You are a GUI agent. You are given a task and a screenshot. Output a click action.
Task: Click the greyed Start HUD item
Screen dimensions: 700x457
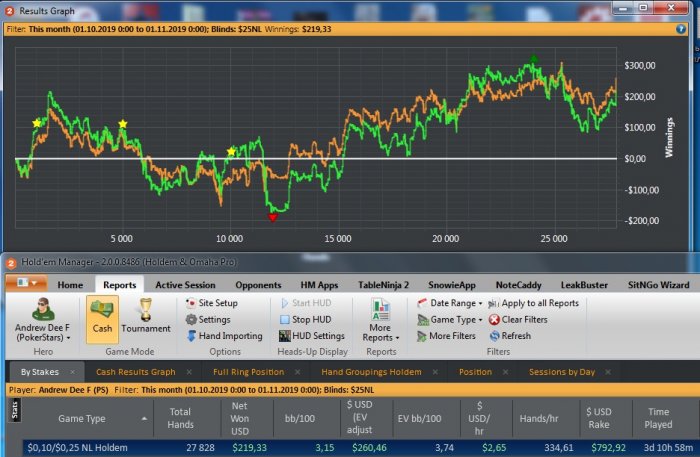(306, 303)
